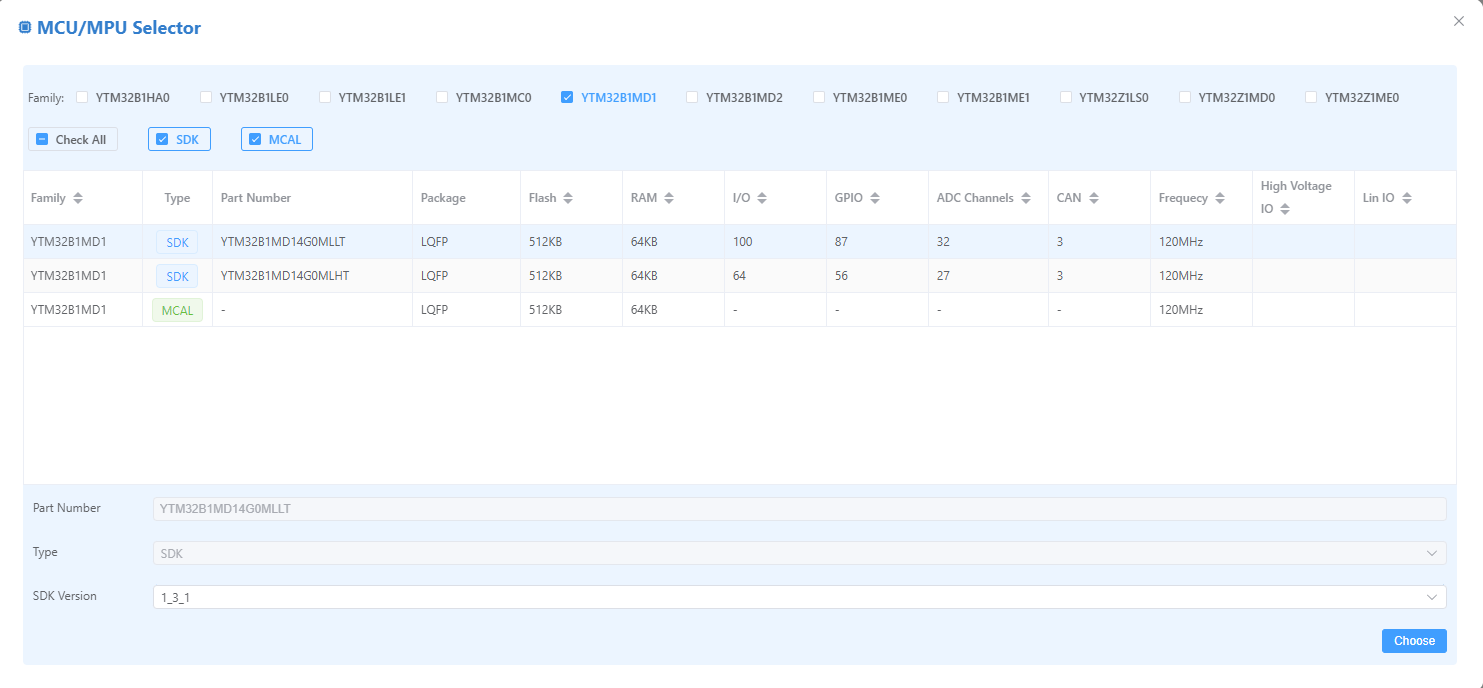This screenshot has width=1483, height=688.
Task: Open the disabled Type dropdown
Action: (x=799, y=553)
